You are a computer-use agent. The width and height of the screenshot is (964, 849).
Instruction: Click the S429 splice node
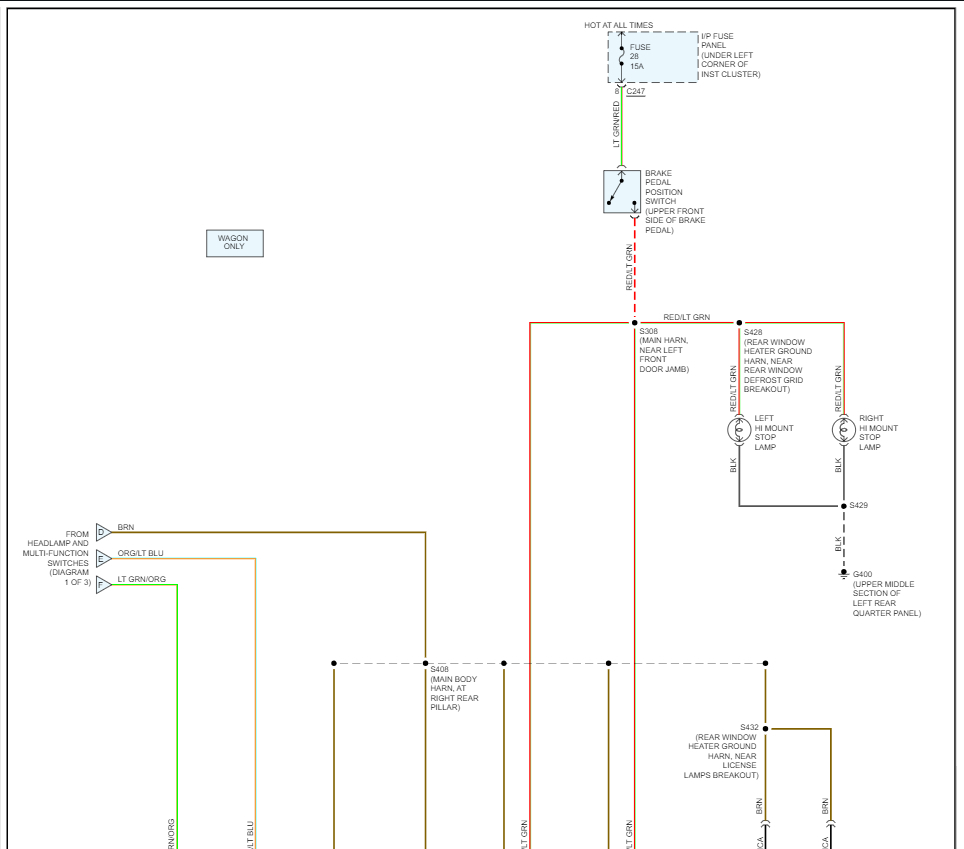(x=844, y=506)
